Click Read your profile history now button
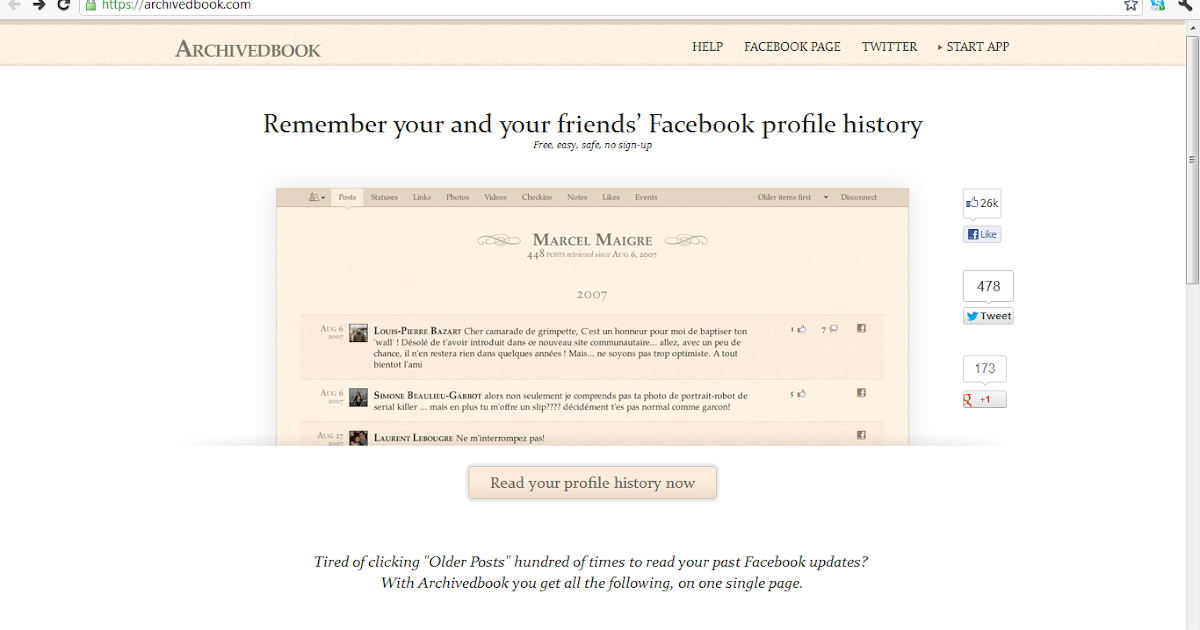 point(592,483)
